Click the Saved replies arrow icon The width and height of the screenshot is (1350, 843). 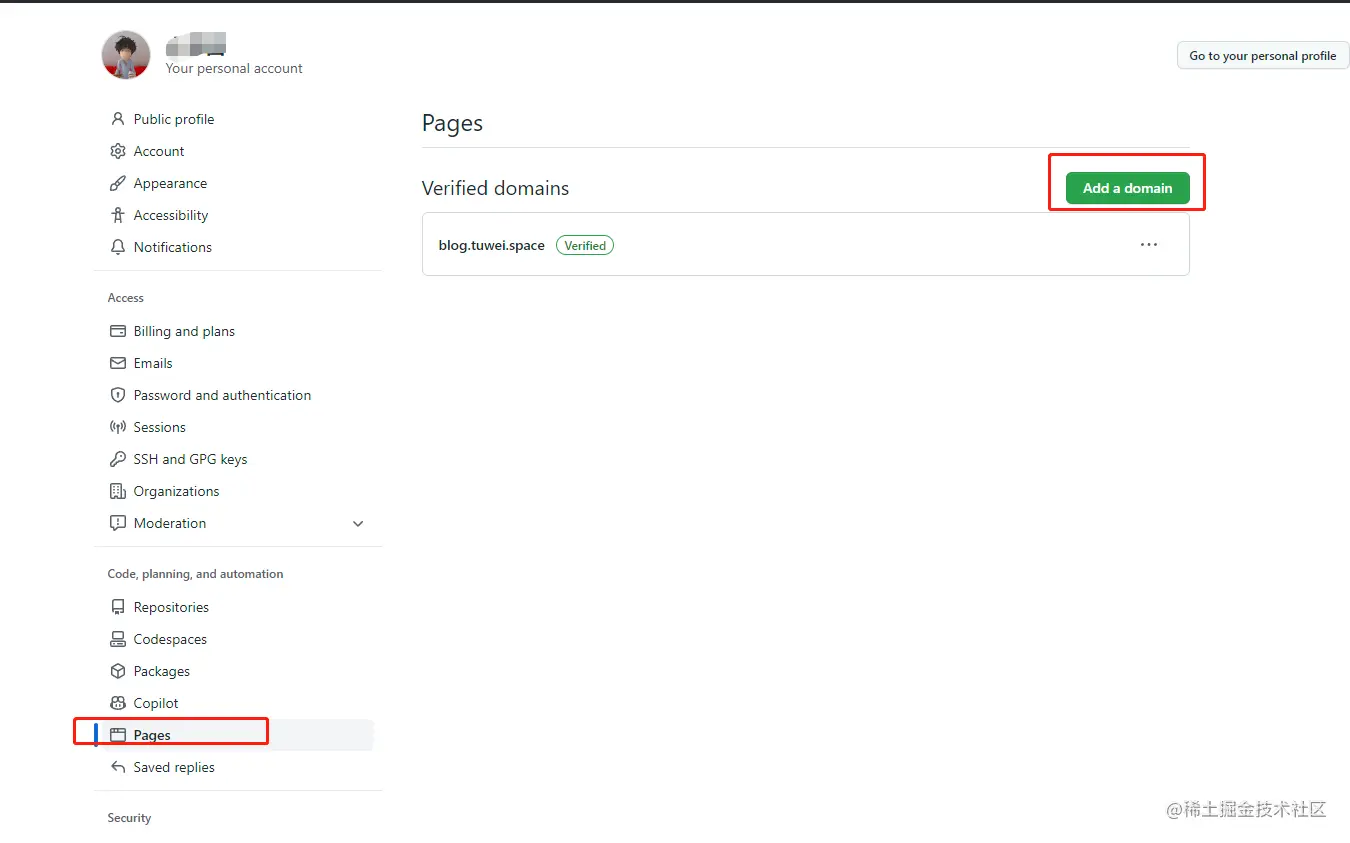118,767
